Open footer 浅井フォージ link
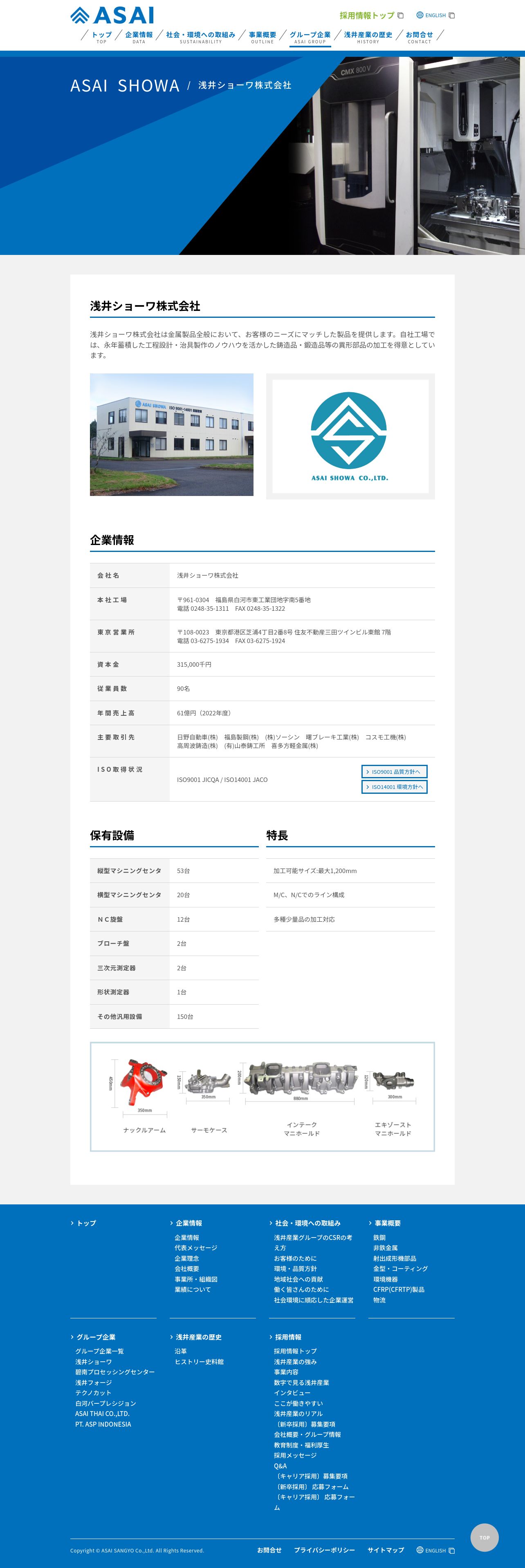This screenshot has width=525, height=1568. (x=93, y=1383)
